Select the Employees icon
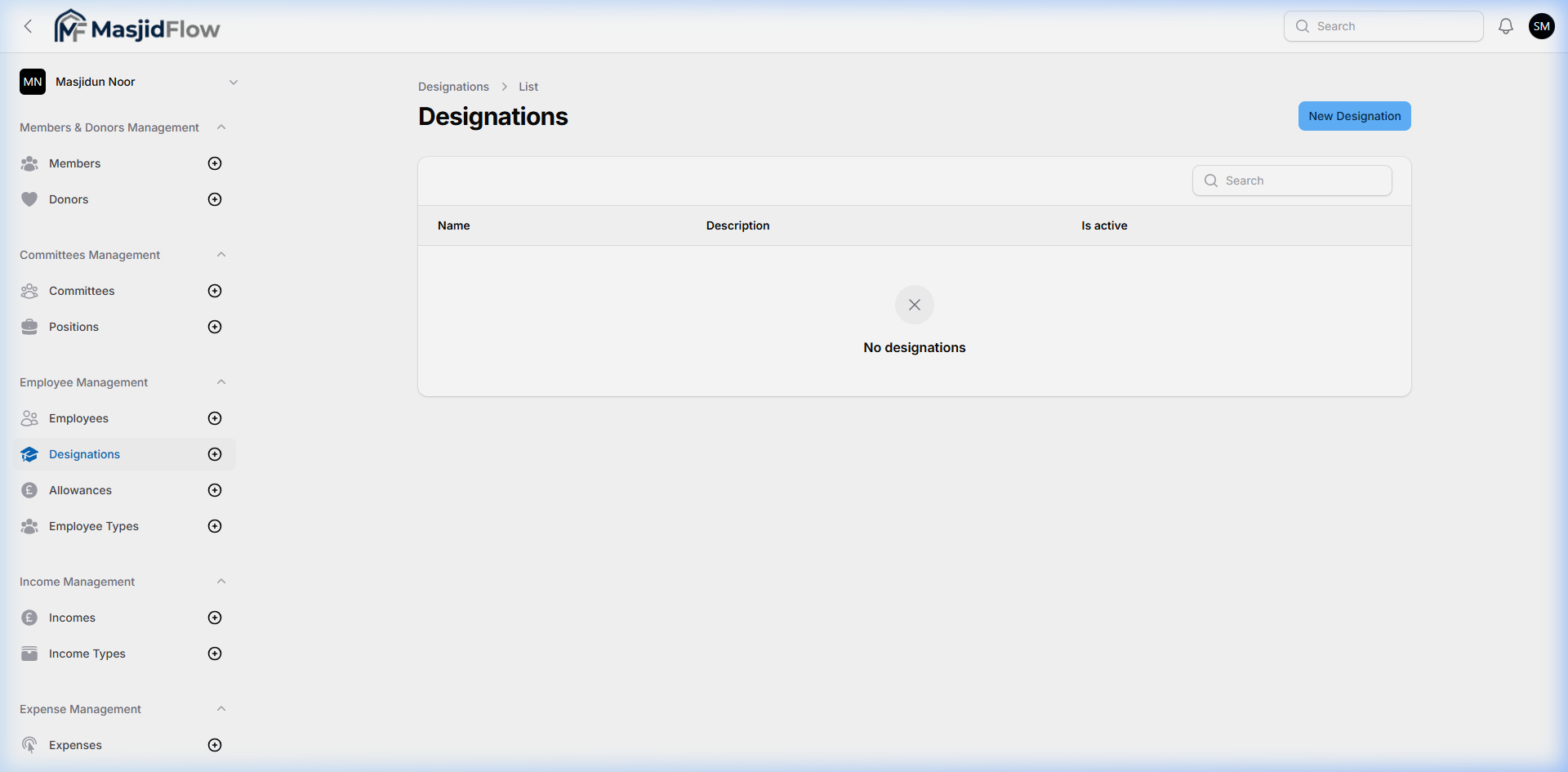Screen dimensions: 1568x772 29,417
